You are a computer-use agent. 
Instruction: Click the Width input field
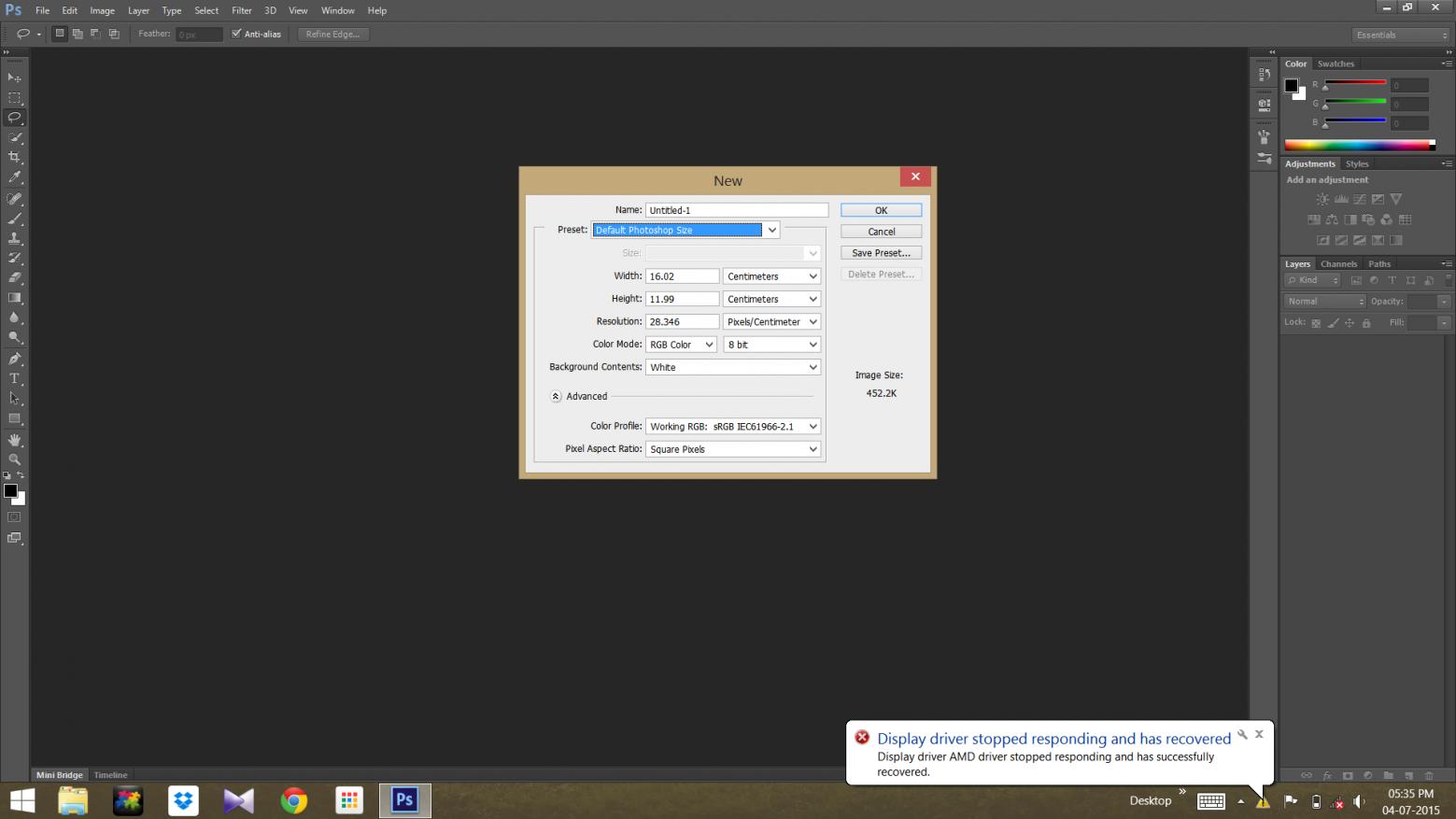(x=682, y=276)
